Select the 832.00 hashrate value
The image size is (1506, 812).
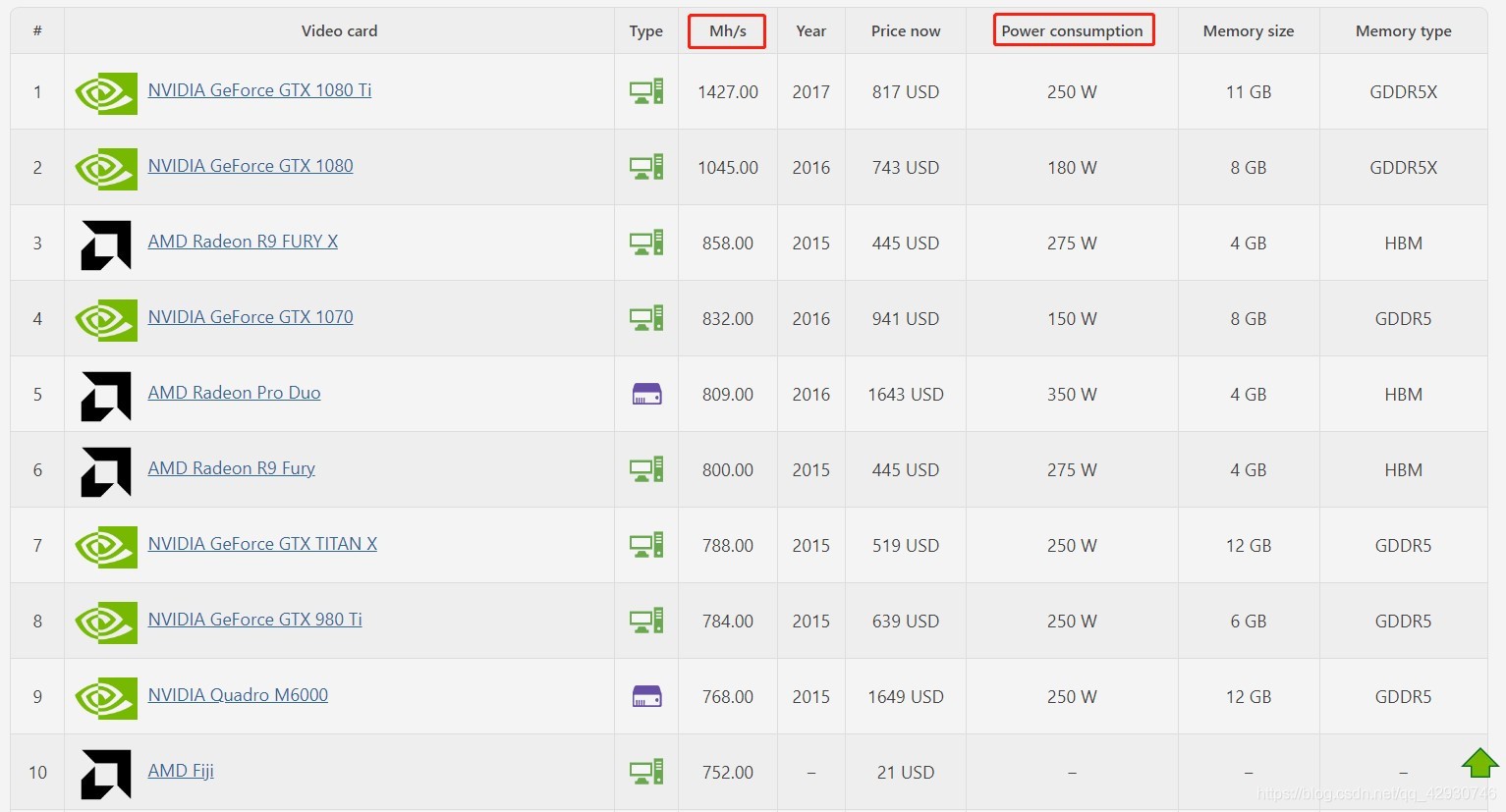(728, 319)
